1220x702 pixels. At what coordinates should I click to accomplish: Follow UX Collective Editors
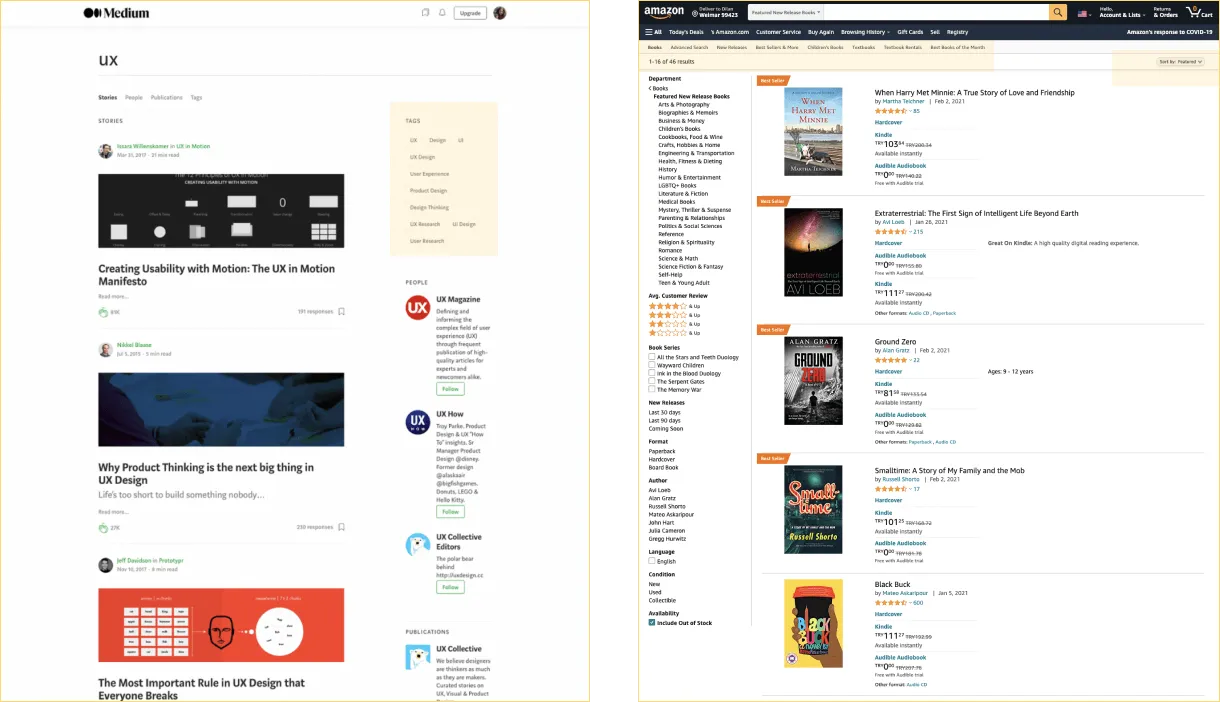pyautogui.click(x=450, y=588)
